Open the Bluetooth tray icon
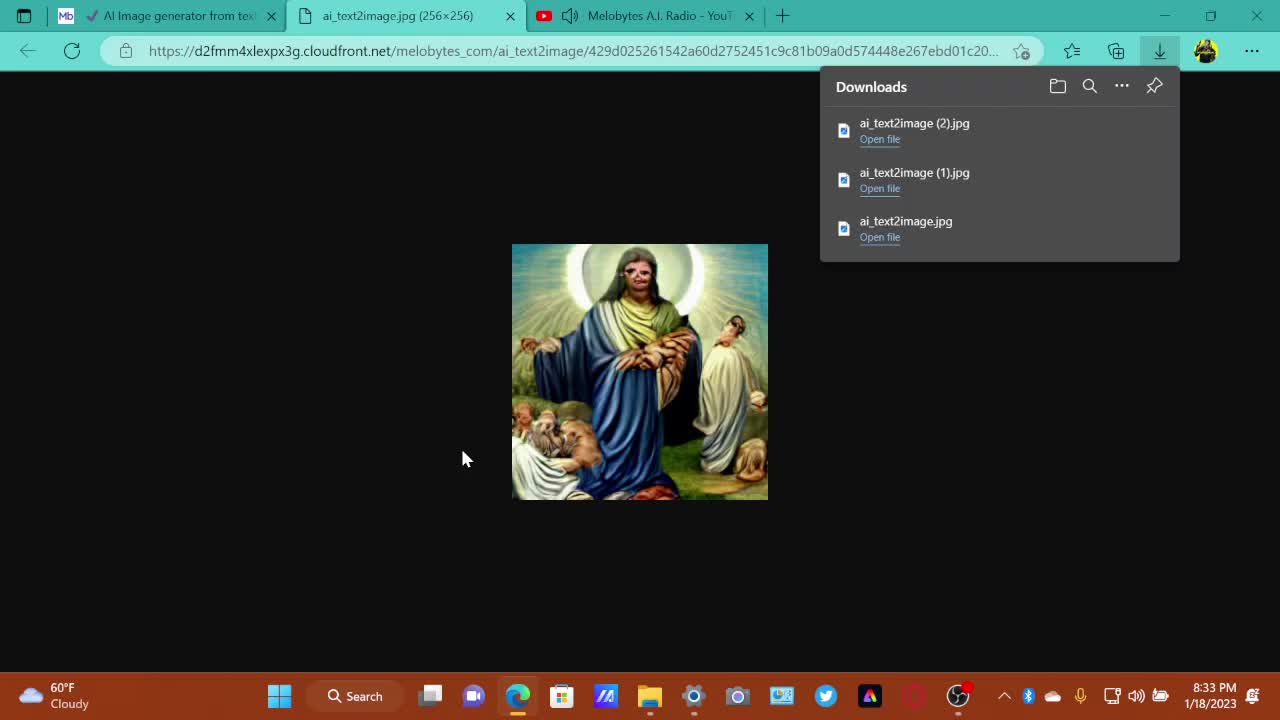Screen dimensions: 1280x720 click(1028, 696)
